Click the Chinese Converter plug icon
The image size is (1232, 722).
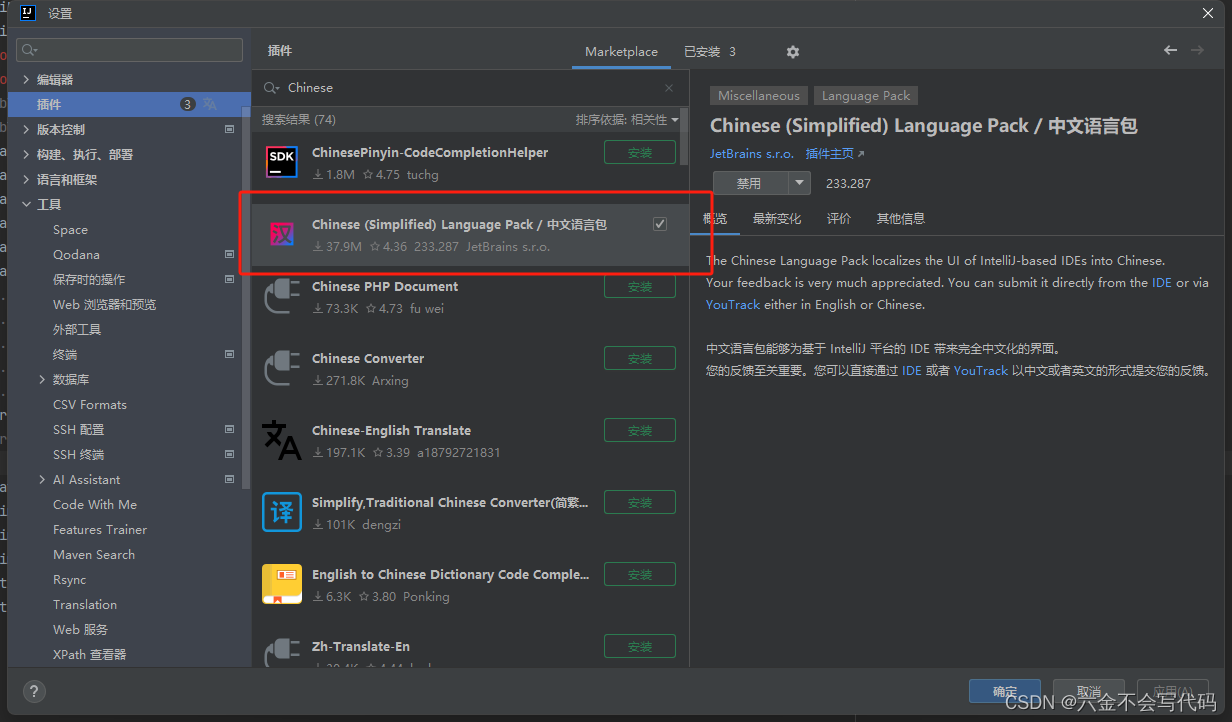tap(282, 369)
